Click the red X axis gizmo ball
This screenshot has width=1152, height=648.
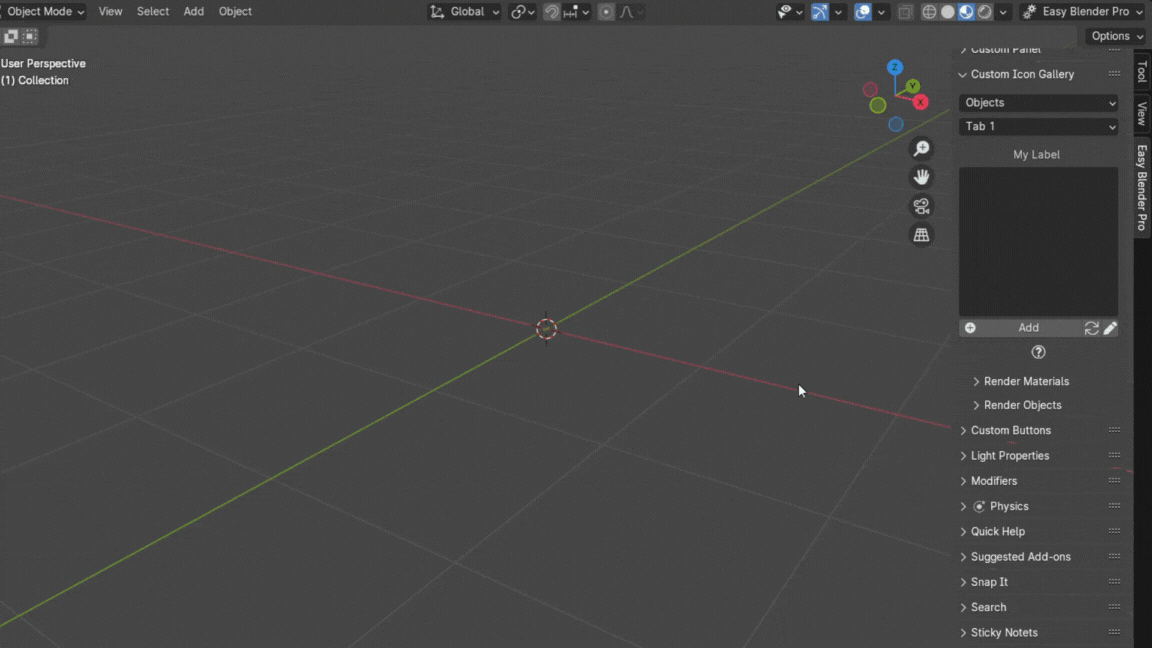(920, 102)
